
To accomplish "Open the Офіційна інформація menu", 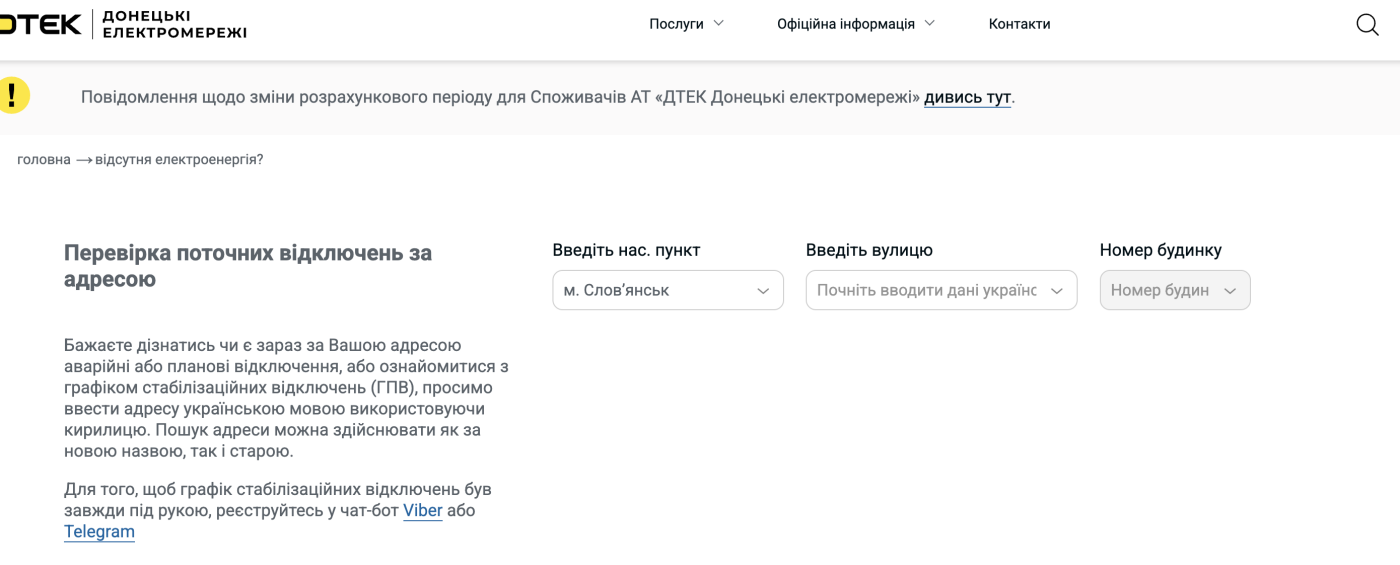I will pos(845,24).
